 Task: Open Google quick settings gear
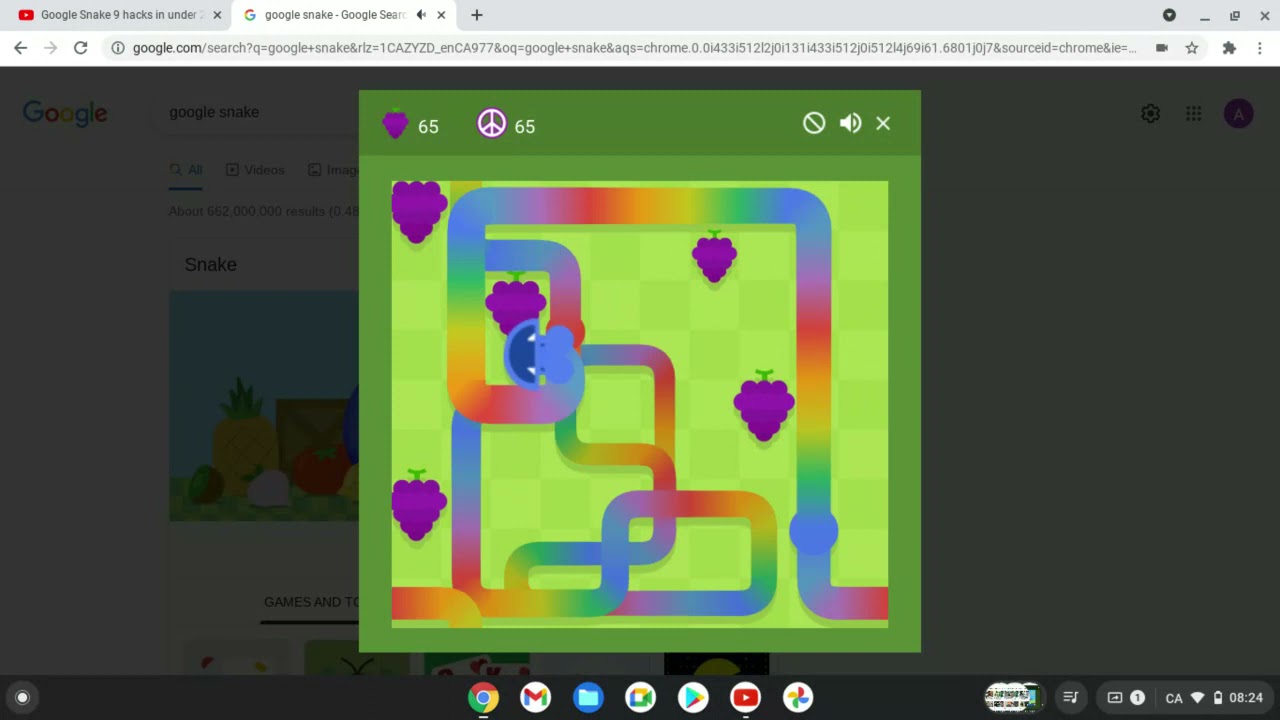pos(1150,114)
